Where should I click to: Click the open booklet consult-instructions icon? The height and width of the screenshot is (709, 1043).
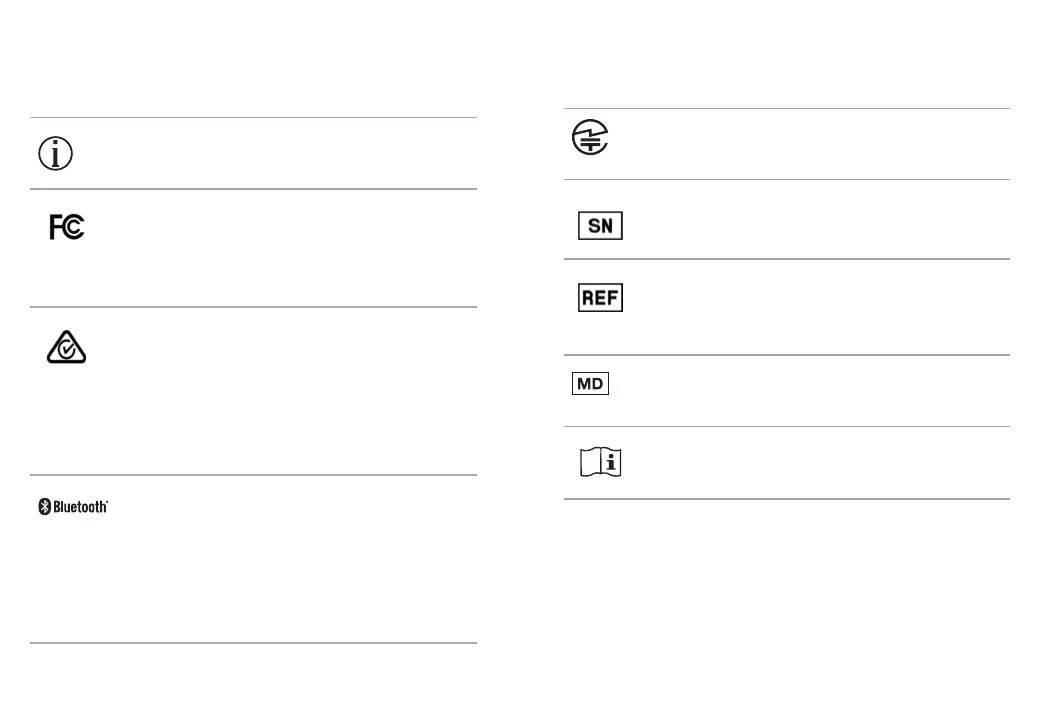coord(601,462)
